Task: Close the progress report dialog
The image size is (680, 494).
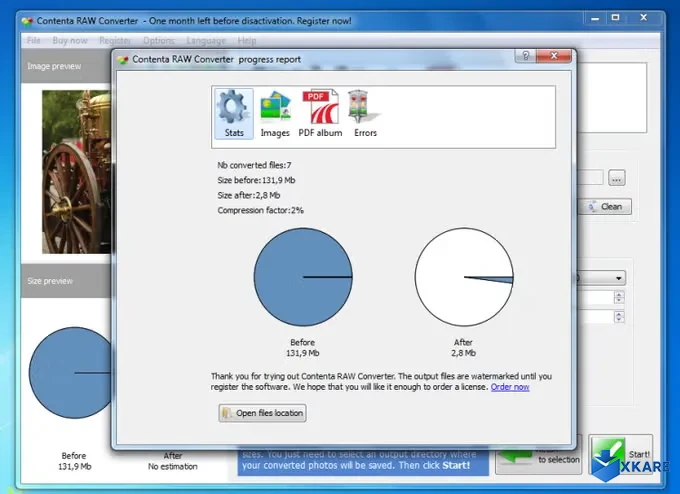Action: (554, 56)
